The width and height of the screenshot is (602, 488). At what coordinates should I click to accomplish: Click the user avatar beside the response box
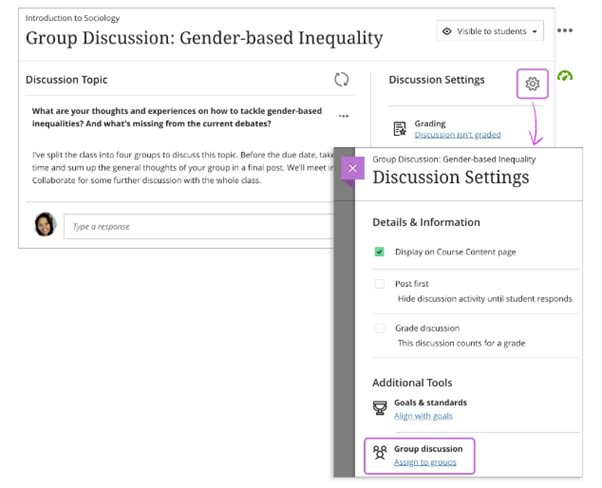pyautogui.click(x=45, y=225)
